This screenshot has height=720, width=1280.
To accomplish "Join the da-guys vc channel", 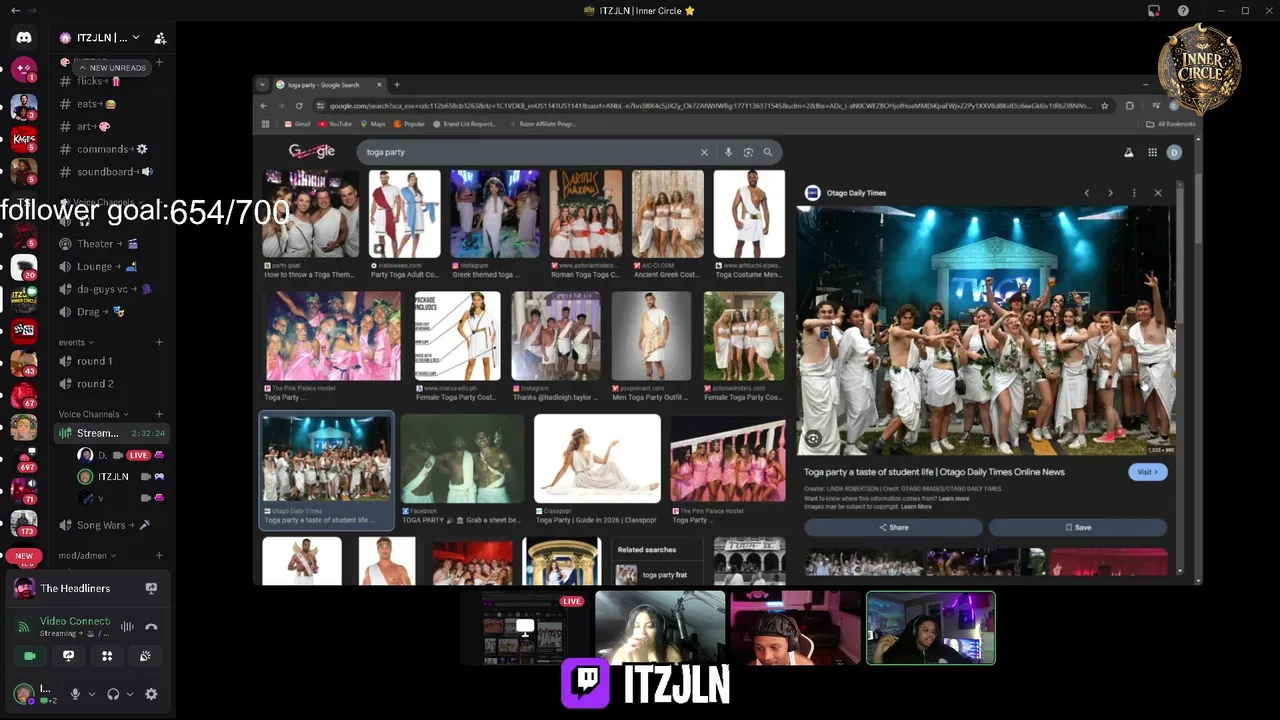I will pyautogui.click(x=110, y=289).
